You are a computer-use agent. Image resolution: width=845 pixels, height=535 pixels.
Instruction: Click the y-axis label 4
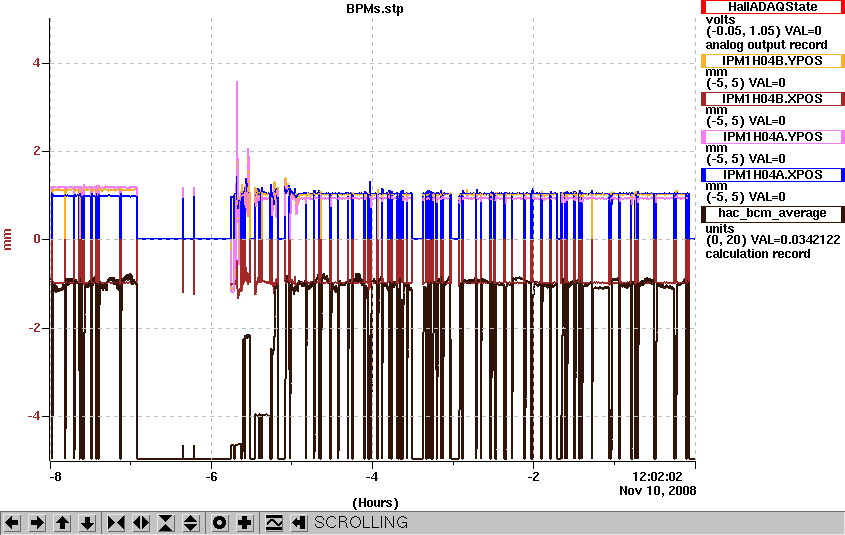36,63
